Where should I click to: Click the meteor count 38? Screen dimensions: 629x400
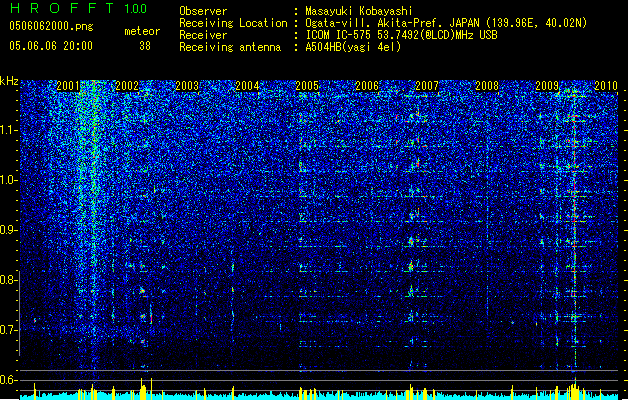tap(145, 46)
